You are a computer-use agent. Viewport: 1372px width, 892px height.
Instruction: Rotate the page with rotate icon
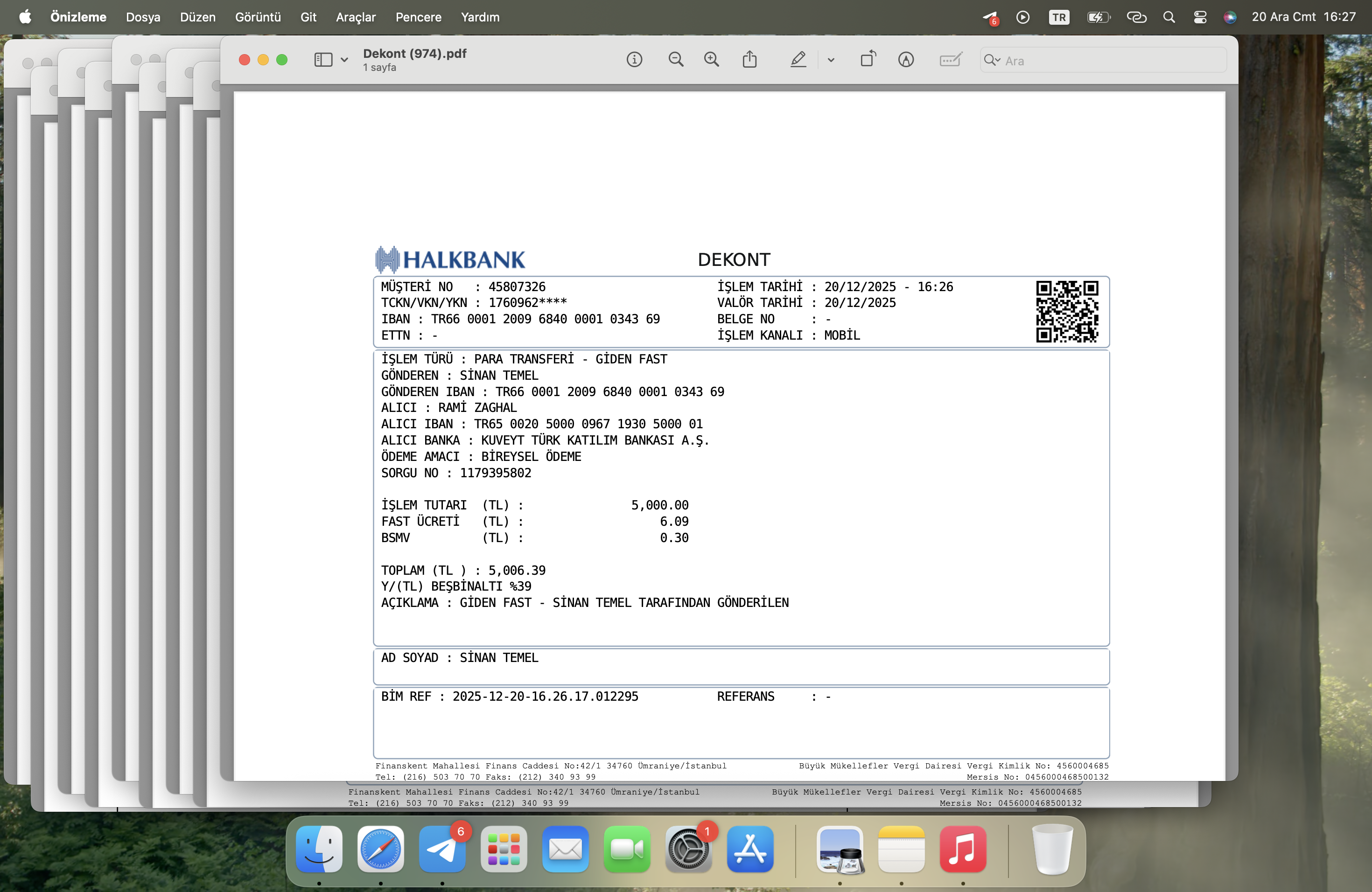point(868,59)
